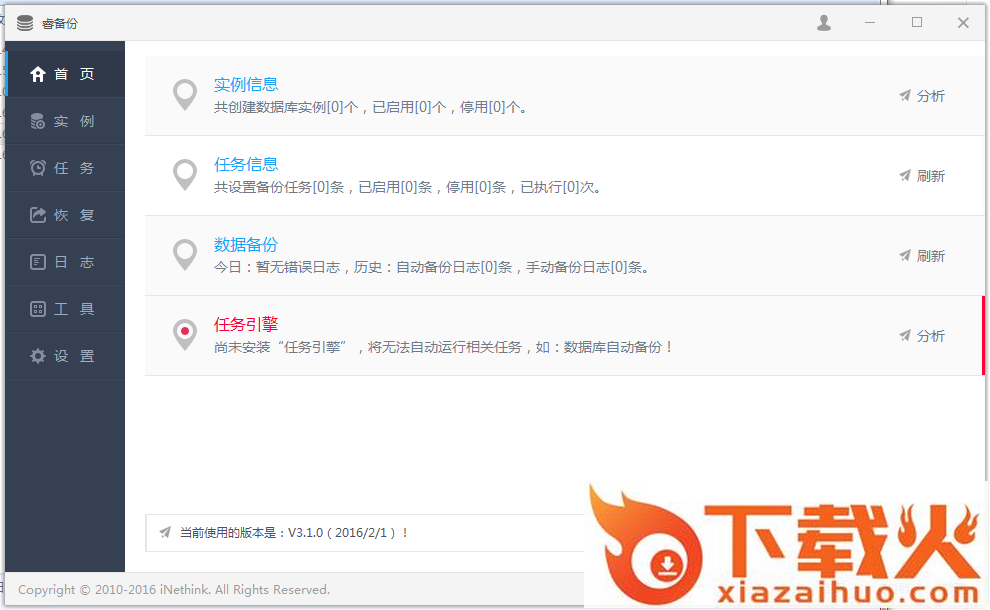Open the 数据备份 heading link
This screenshot has height=610, width=990.
246,245
